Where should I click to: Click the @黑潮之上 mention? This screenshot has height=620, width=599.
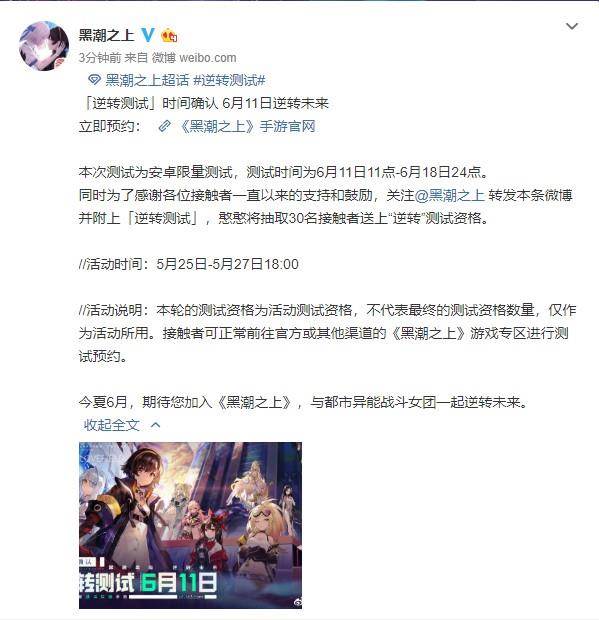pos(450,195)
